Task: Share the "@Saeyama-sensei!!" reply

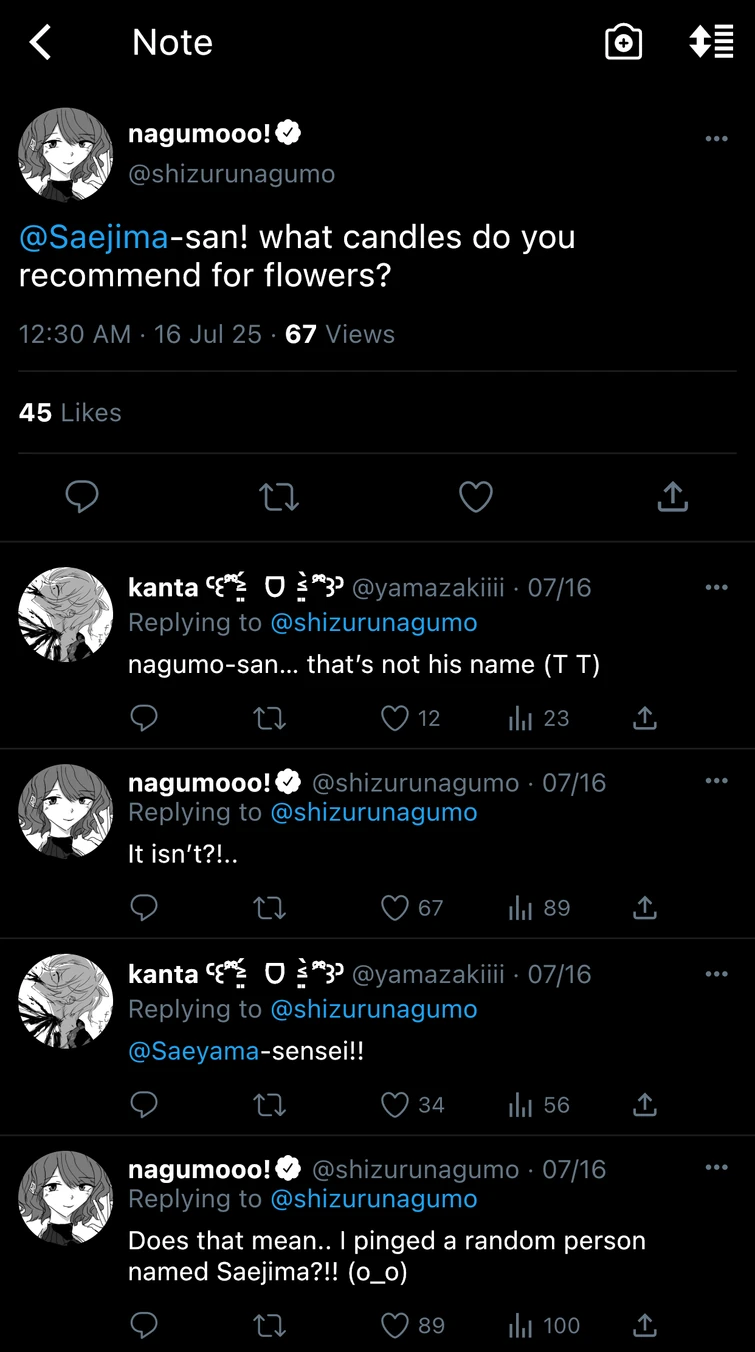Action: tap(645, 1105)
